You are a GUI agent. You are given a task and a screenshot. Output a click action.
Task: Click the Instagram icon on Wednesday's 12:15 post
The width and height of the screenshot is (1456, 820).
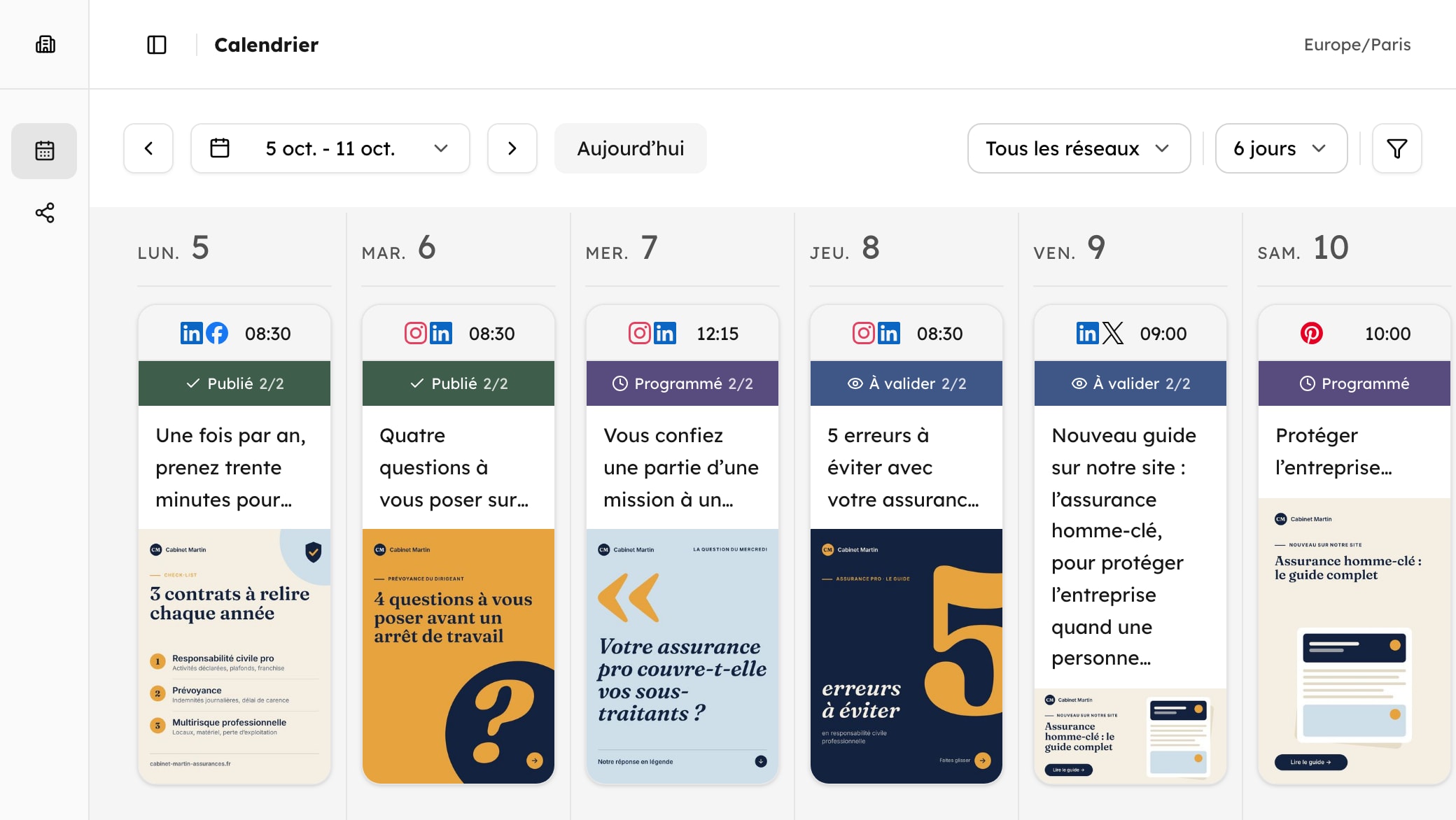point(640,333)
